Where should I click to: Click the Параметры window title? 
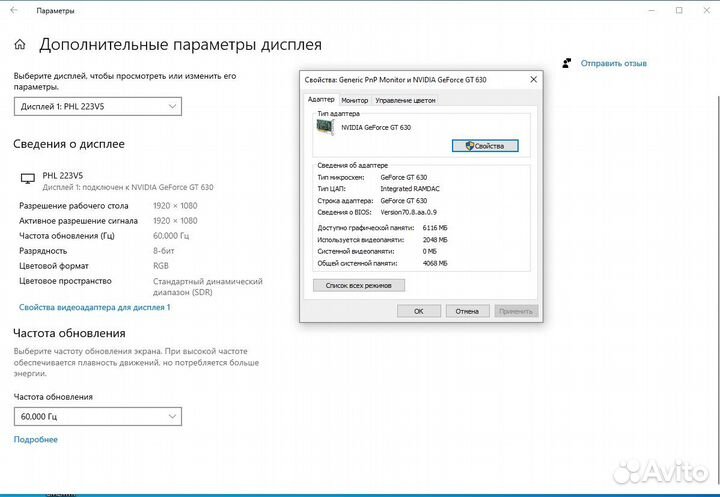point(55,11)
